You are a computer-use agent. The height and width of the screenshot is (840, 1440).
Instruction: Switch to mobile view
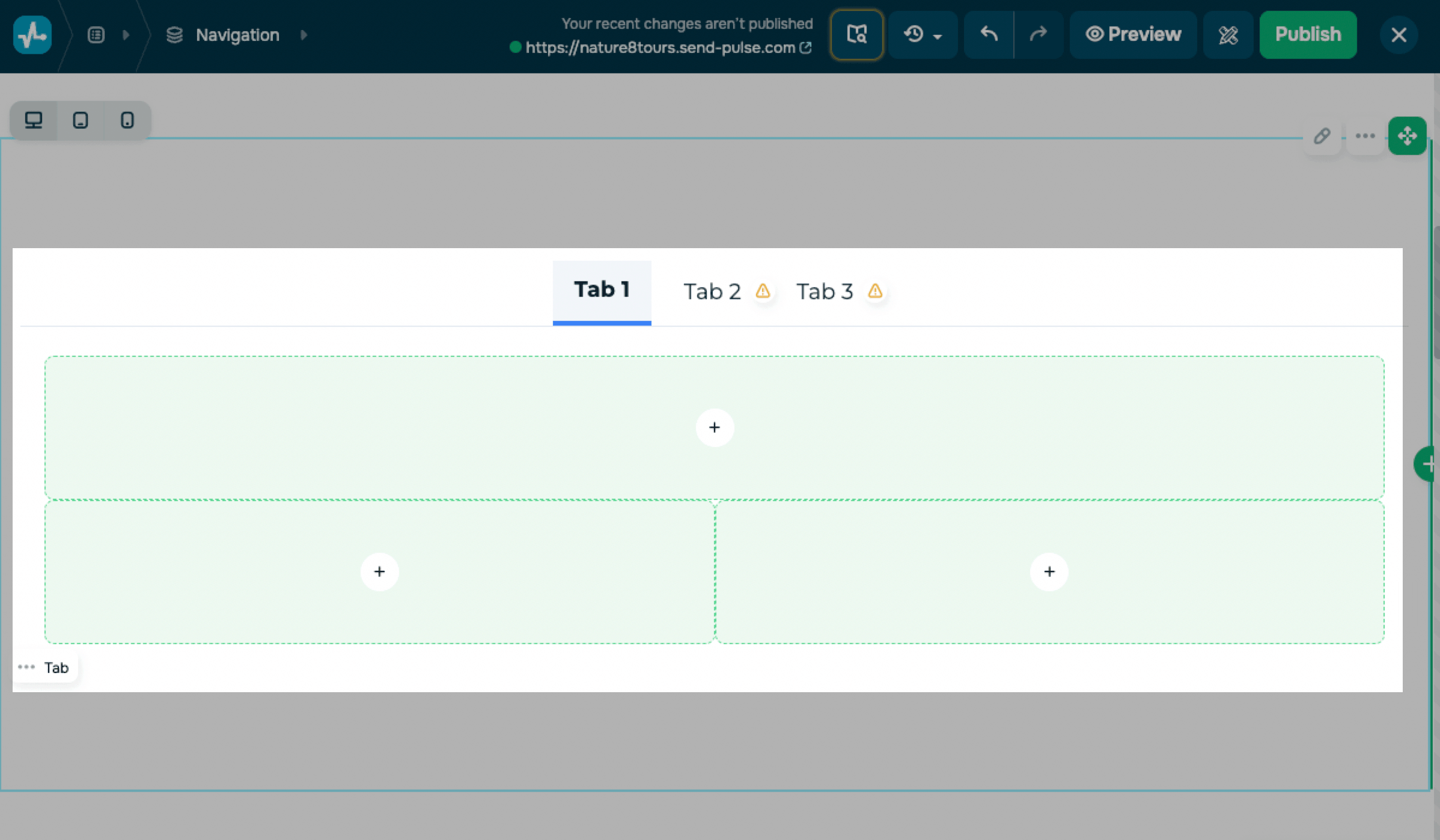click(x=127, y=120)
